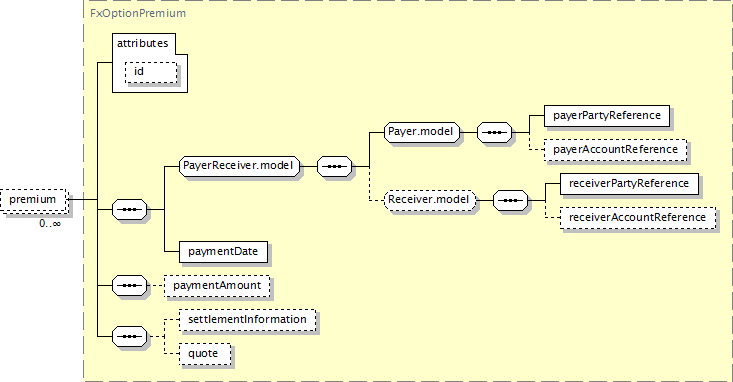Open the payerAccountReference element
Image resolution: width=733 pixels, height=382 pixels.
click(615, 150)
